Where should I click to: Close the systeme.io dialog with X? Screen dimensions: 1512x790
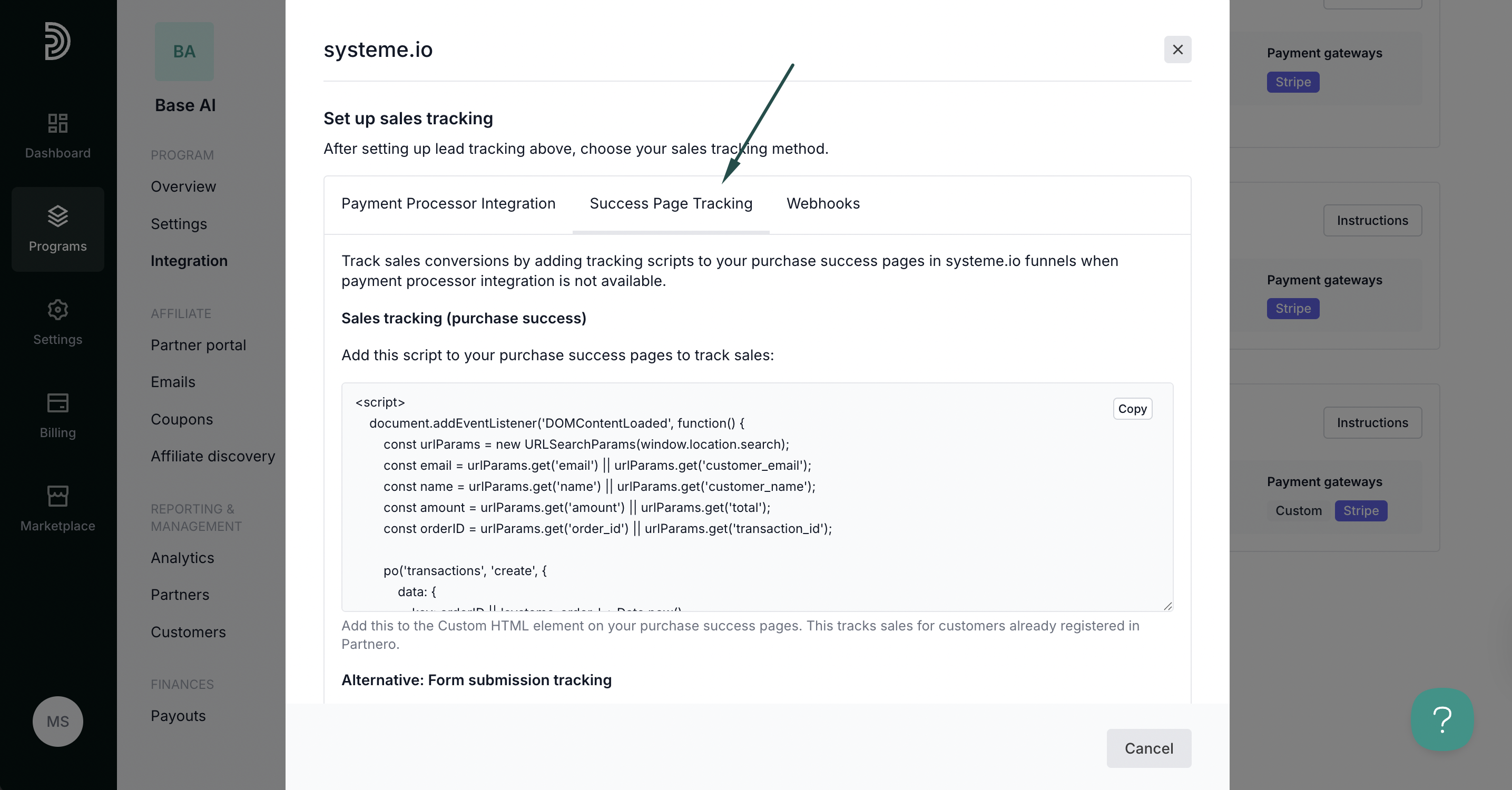coord(1177,50)
